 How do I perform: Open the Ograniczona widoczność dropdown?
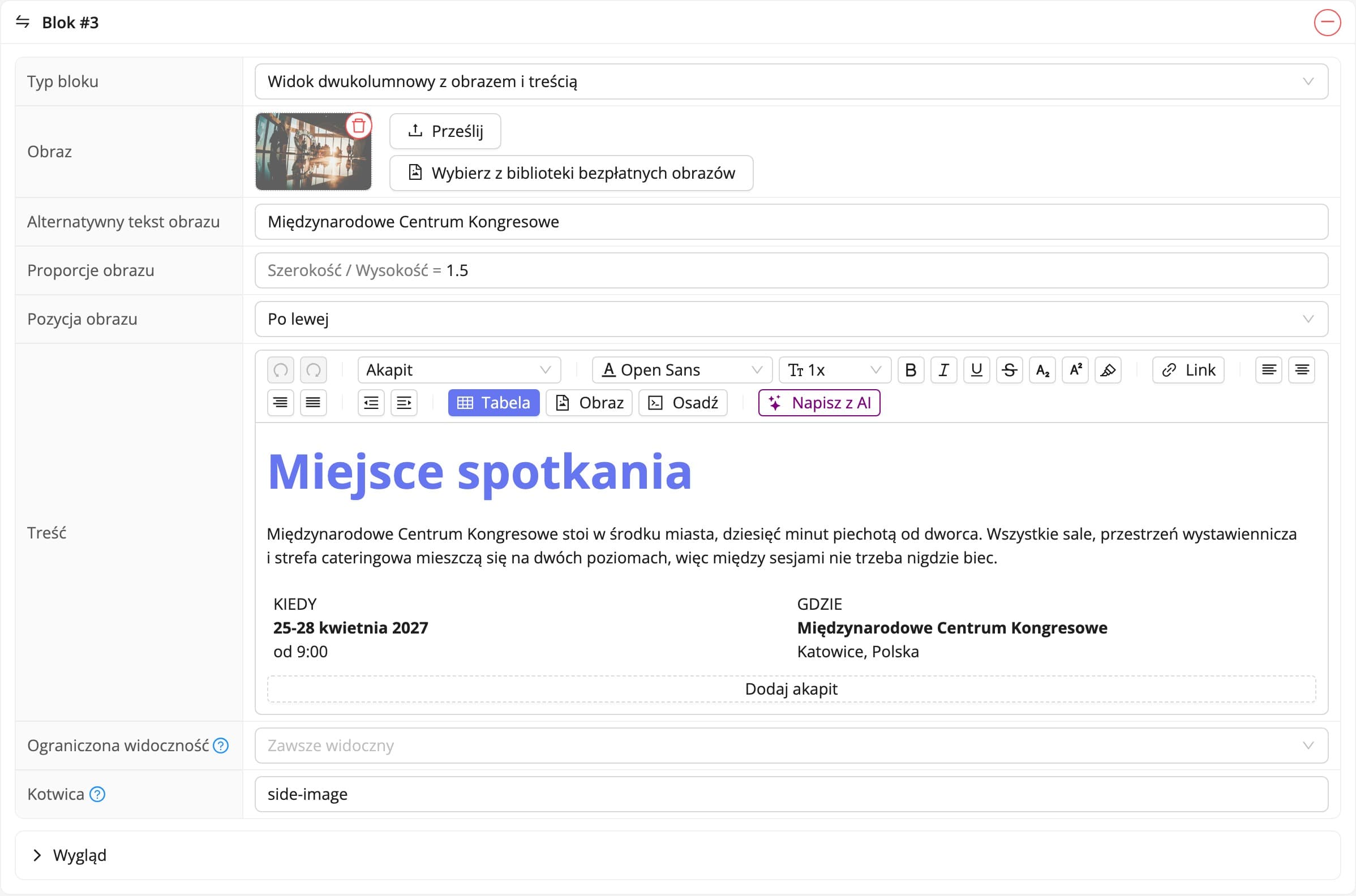(791, 746)
